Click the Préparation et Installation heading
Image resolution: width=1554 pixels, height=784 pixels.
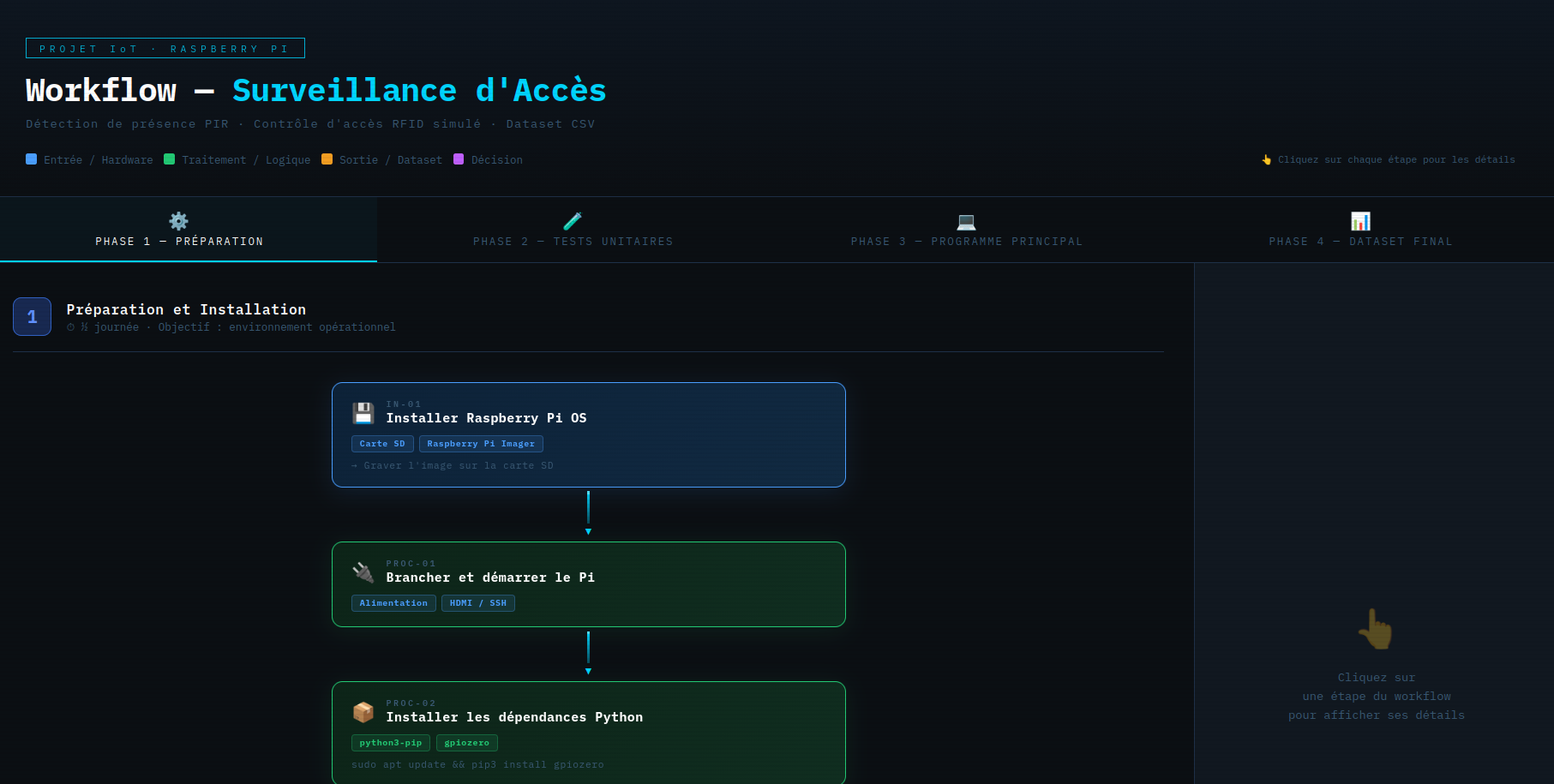coord(186,309)
